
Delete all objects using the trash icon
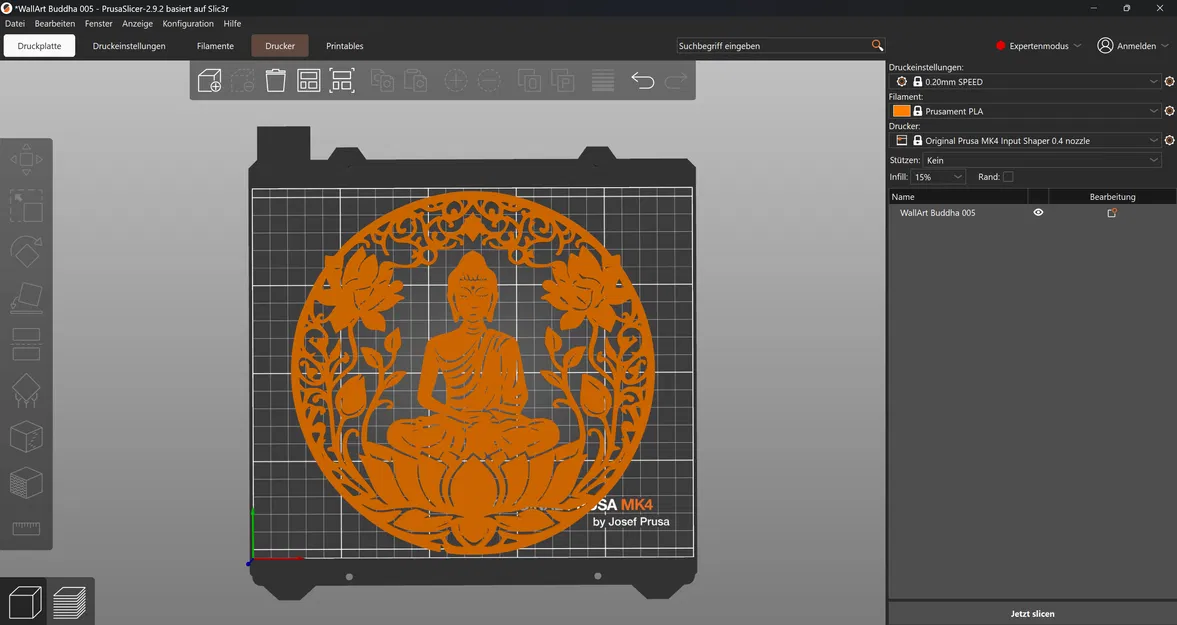(x=275, y=80)
